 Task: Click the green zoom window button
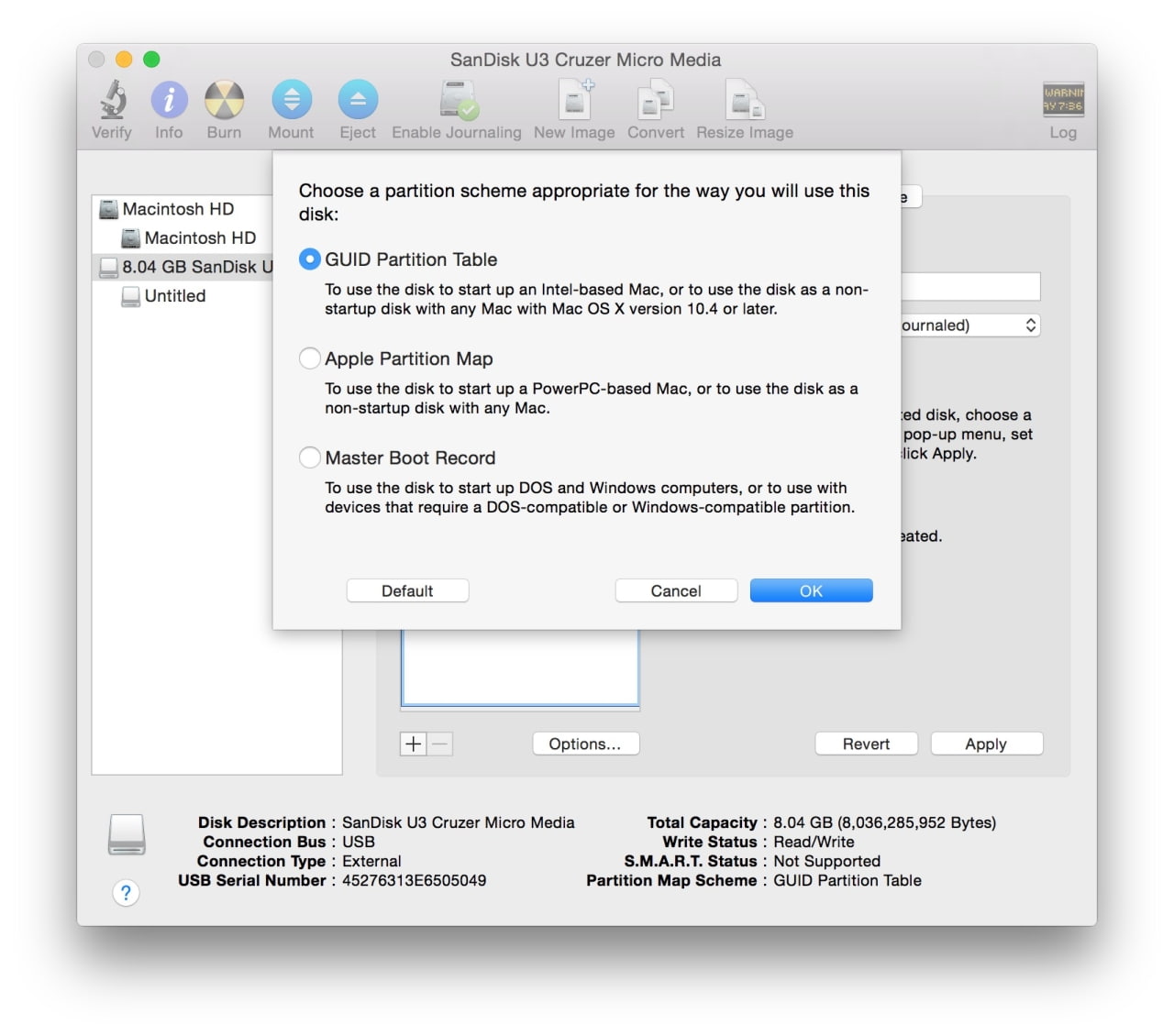pos(152,60)
